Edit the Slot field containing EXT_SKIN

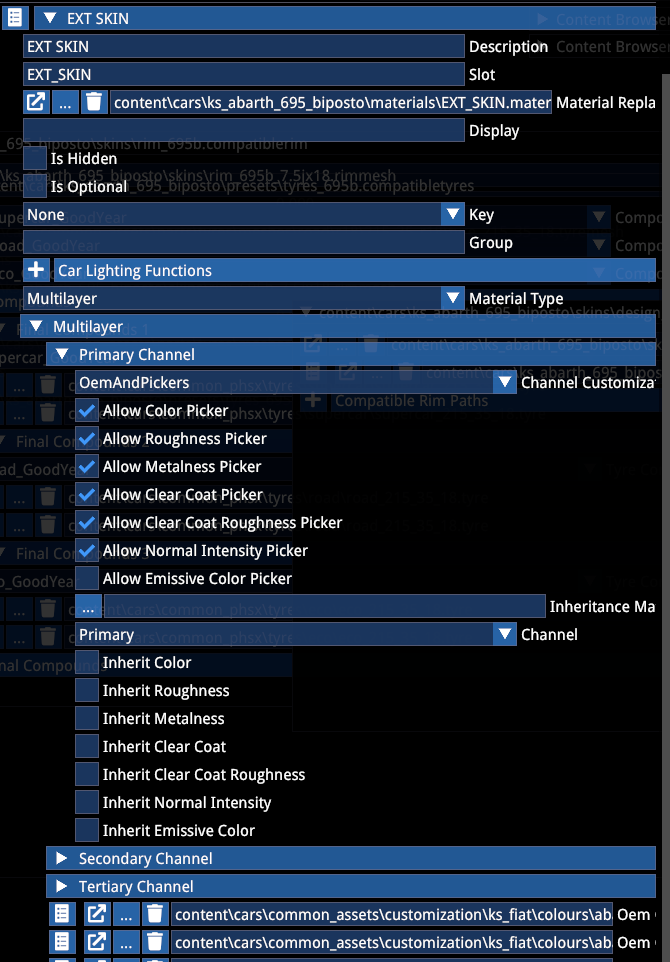tap(244, 75)
